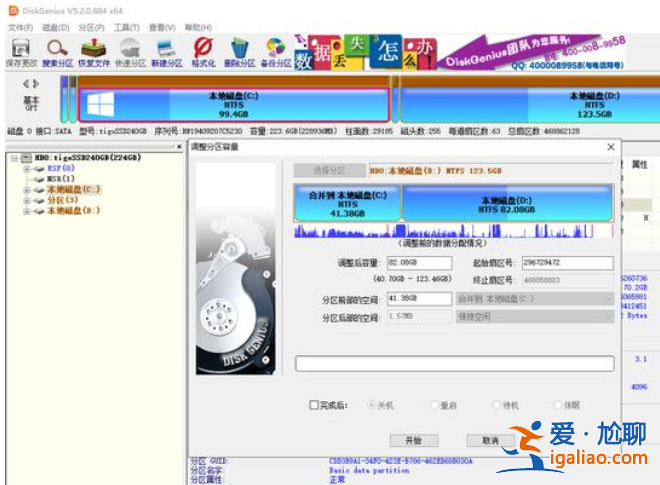Click the adjusted capacity input field
The width and height of the screenshot is (660, 485).
pyautogui.click(x=419, y=263)
